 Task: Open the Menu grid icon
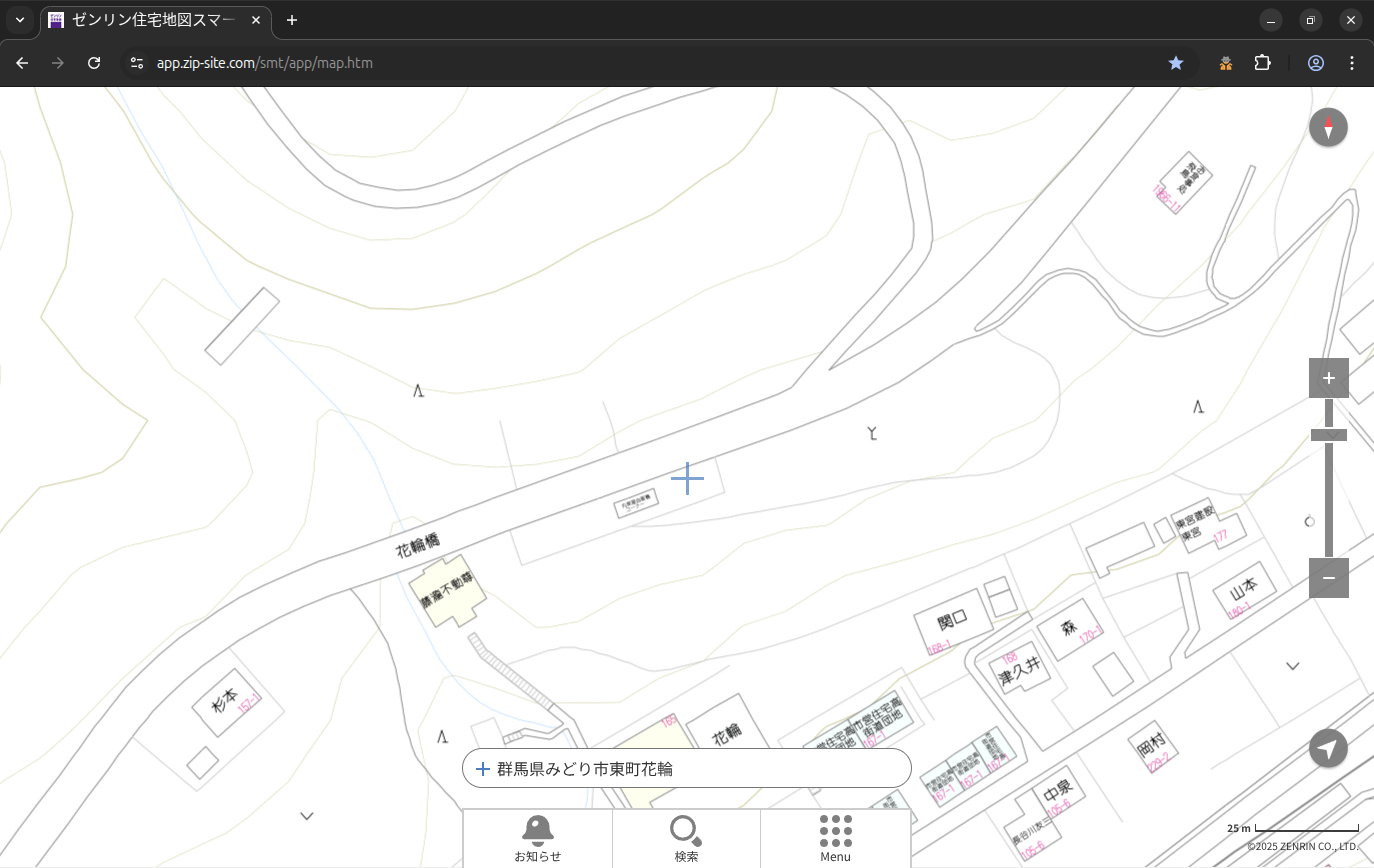click(x=835, y=838)
